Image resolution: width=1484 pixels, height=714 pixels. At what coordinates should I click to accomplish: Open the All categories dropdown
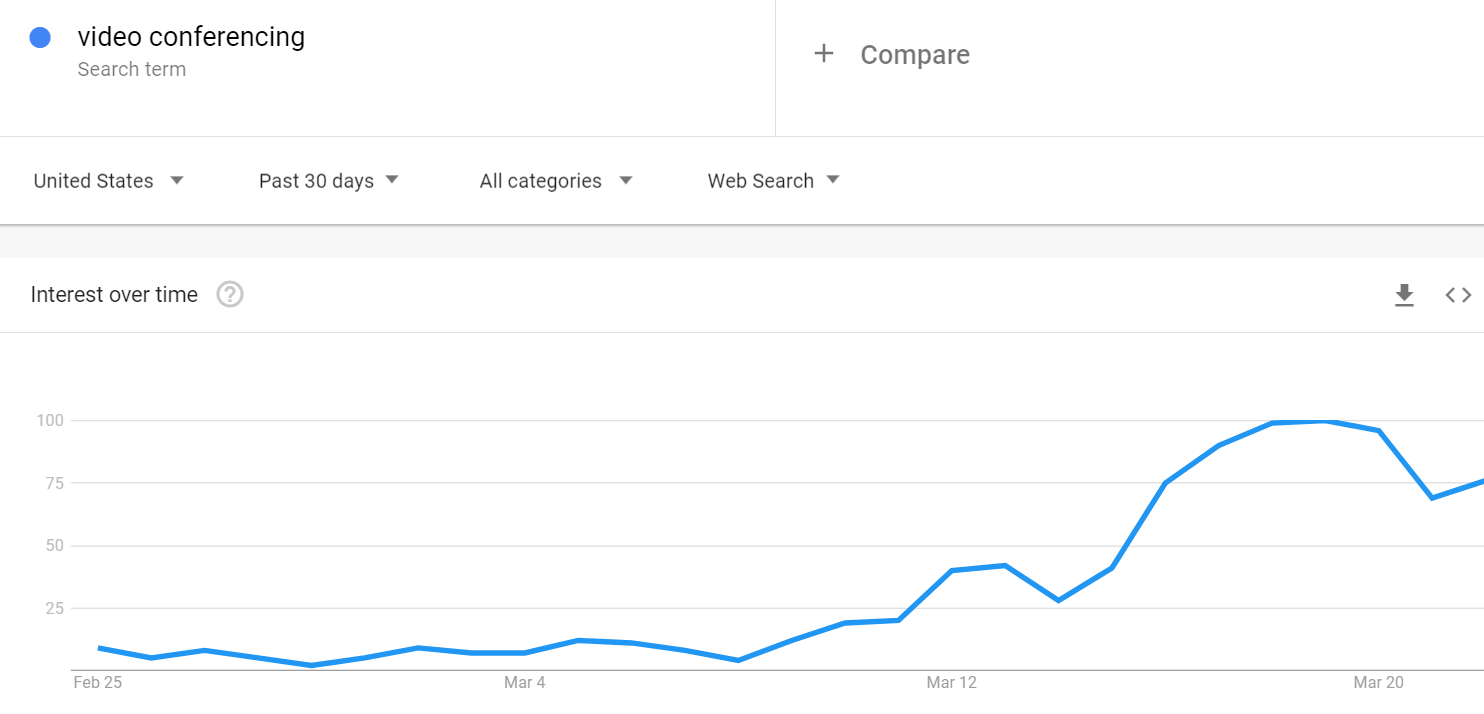(x=556, y=181)
